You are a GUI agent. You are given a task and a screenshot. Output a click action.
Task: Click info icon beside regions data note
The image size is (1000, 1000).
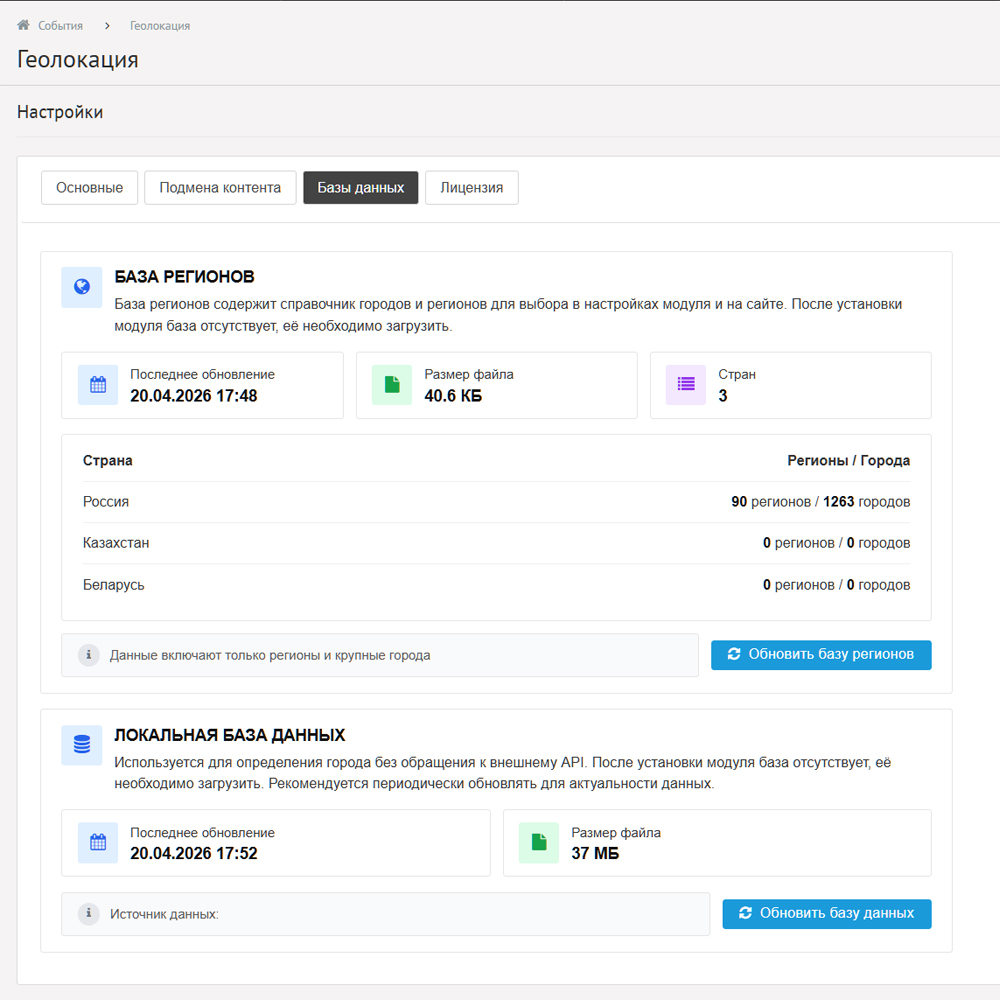(89, 655)
